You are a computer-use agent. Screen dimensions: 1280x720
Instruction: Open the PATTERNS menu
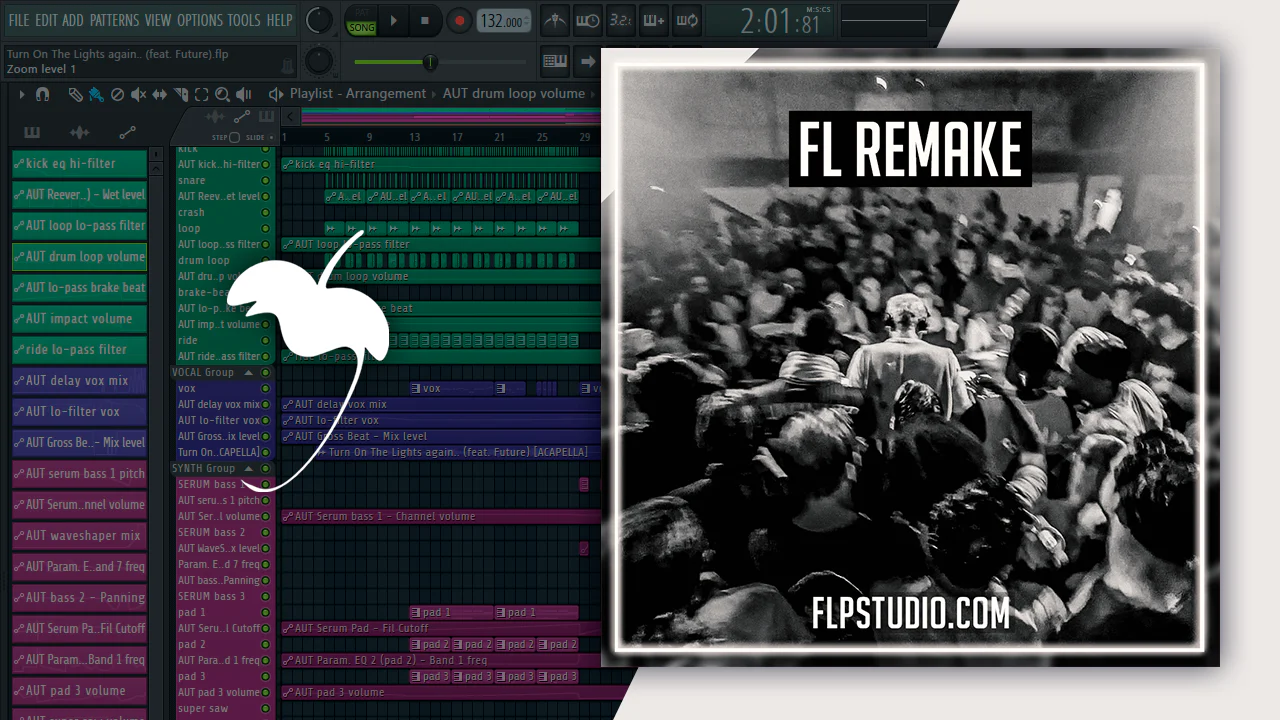click(114, 20)
